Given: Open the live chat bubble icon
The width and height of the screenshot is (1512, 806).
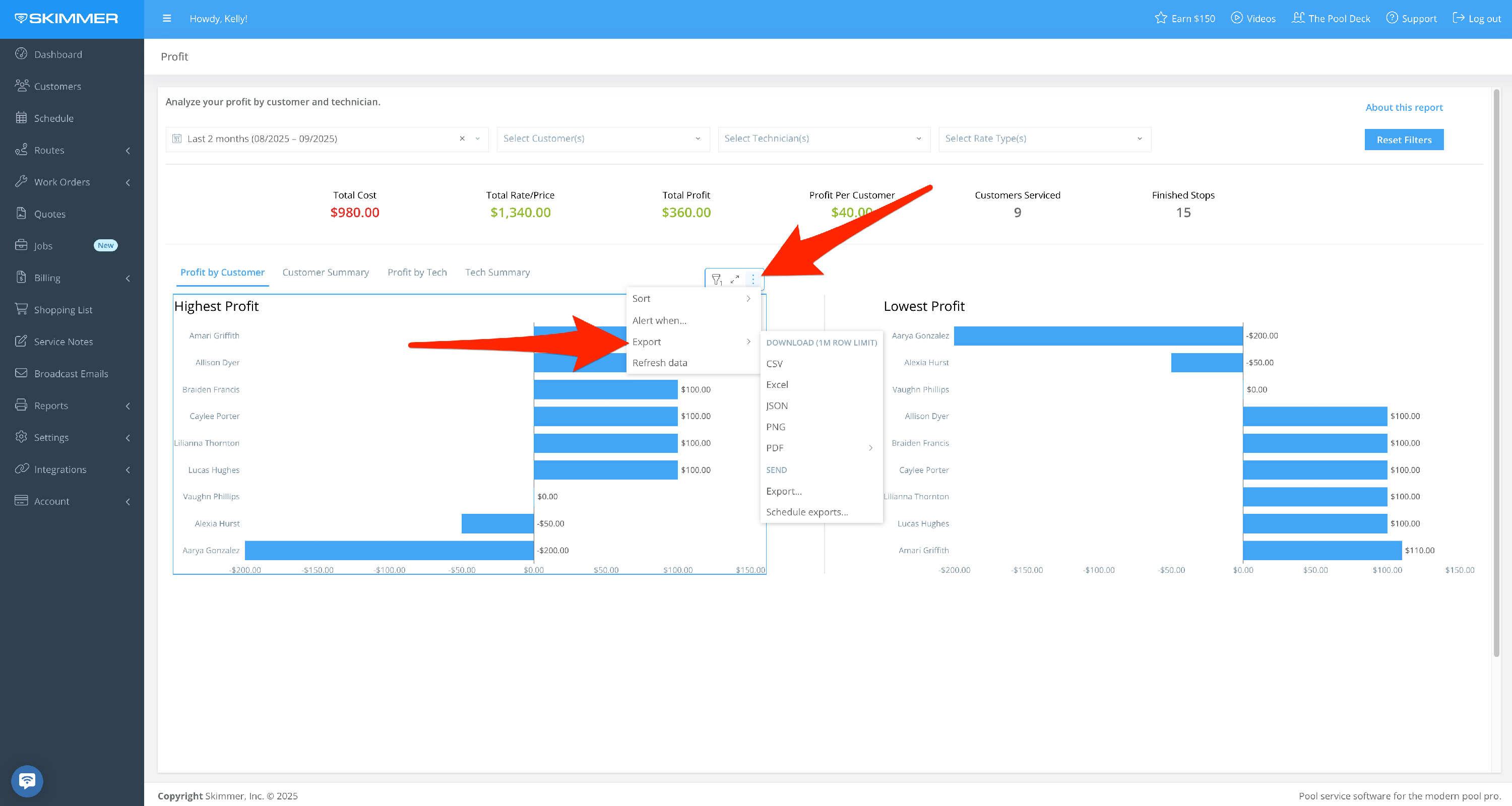Looking at the screenshot, I should [x=27, y=781].
